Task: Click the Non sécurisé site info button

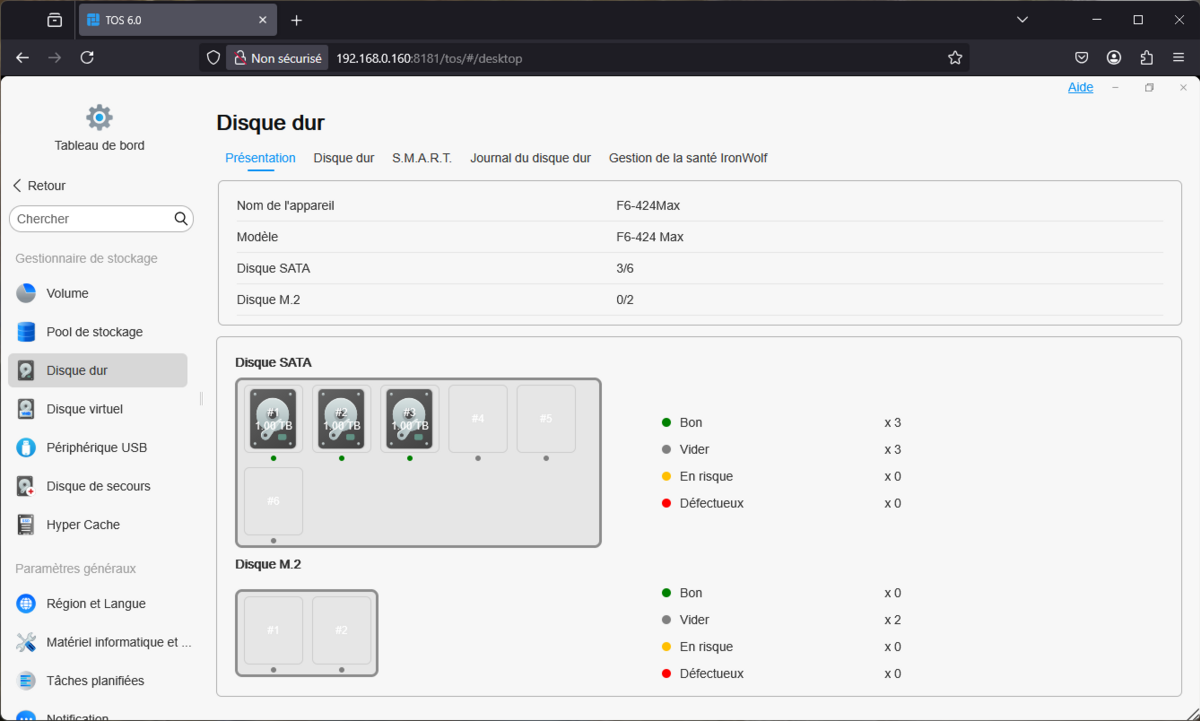Action: 278,58
